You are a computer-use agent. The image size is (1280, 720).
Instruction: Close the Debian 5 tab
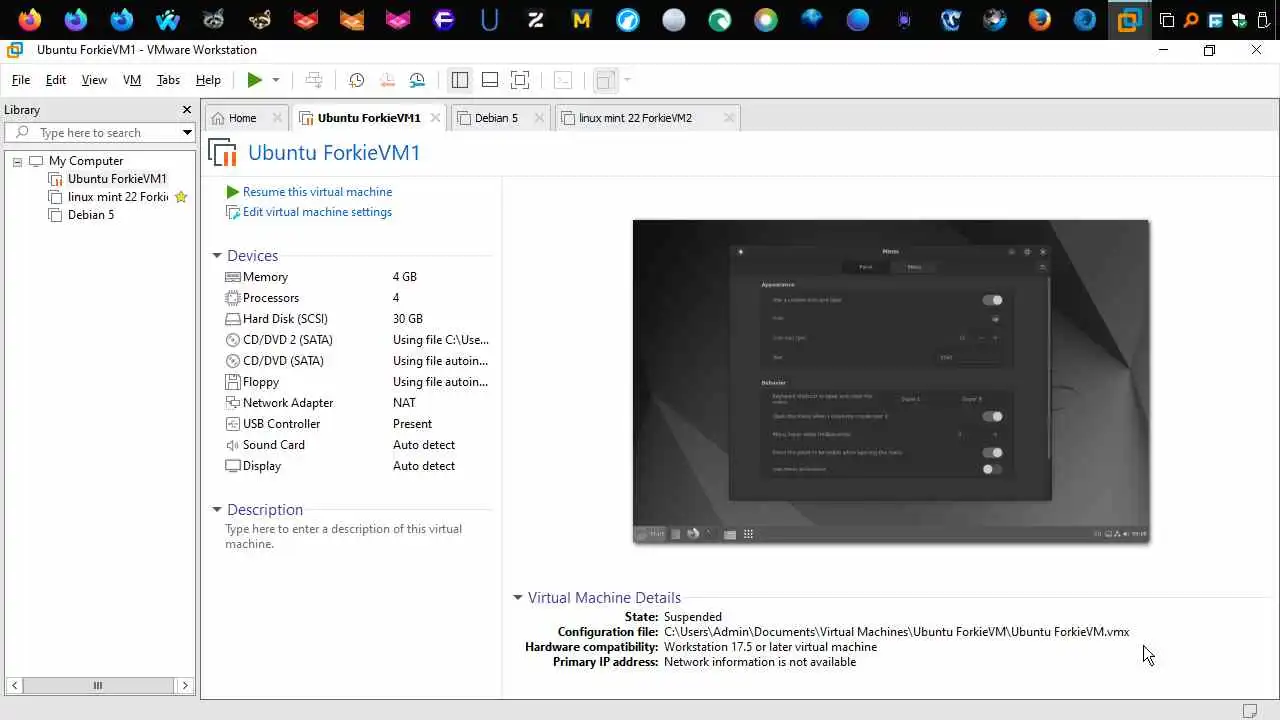point(539,118)
